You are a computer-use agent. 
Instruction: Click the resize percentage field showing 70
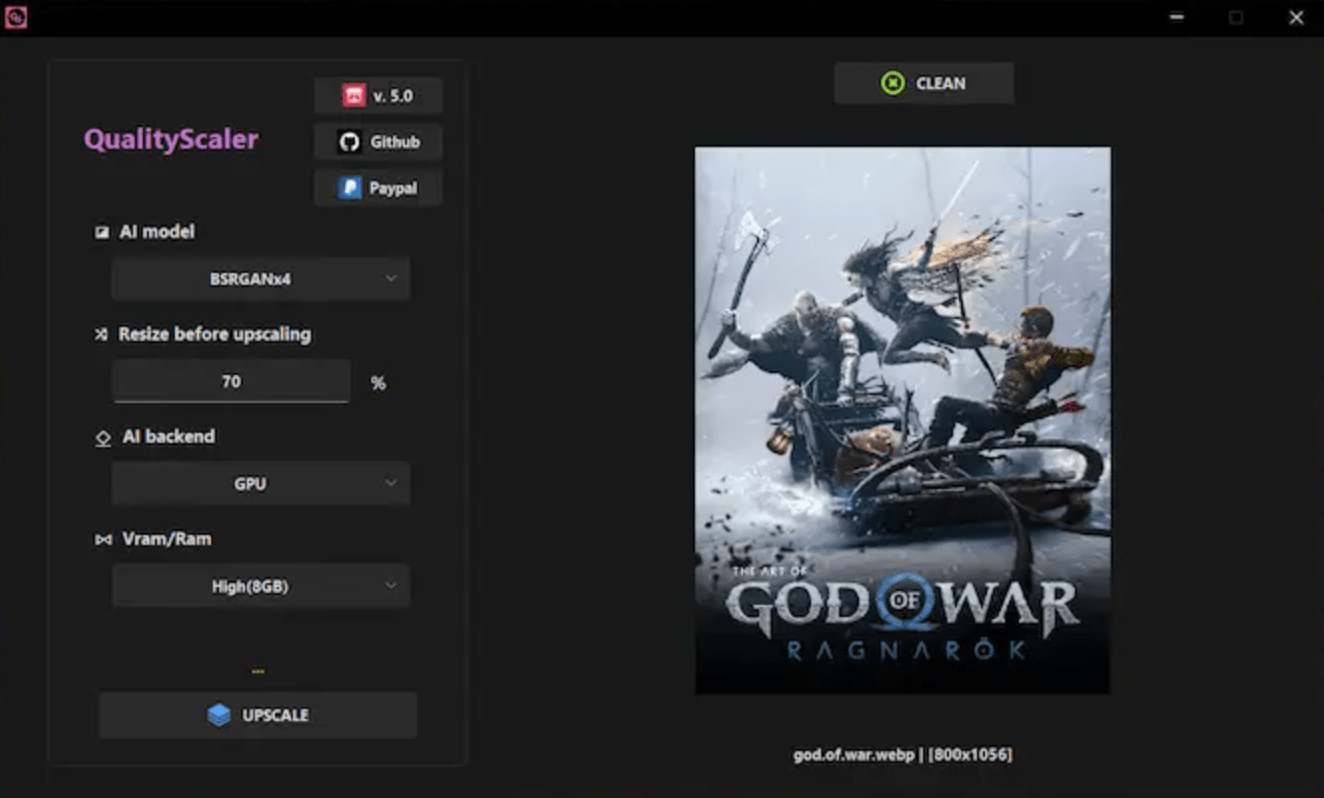[231, 382]
